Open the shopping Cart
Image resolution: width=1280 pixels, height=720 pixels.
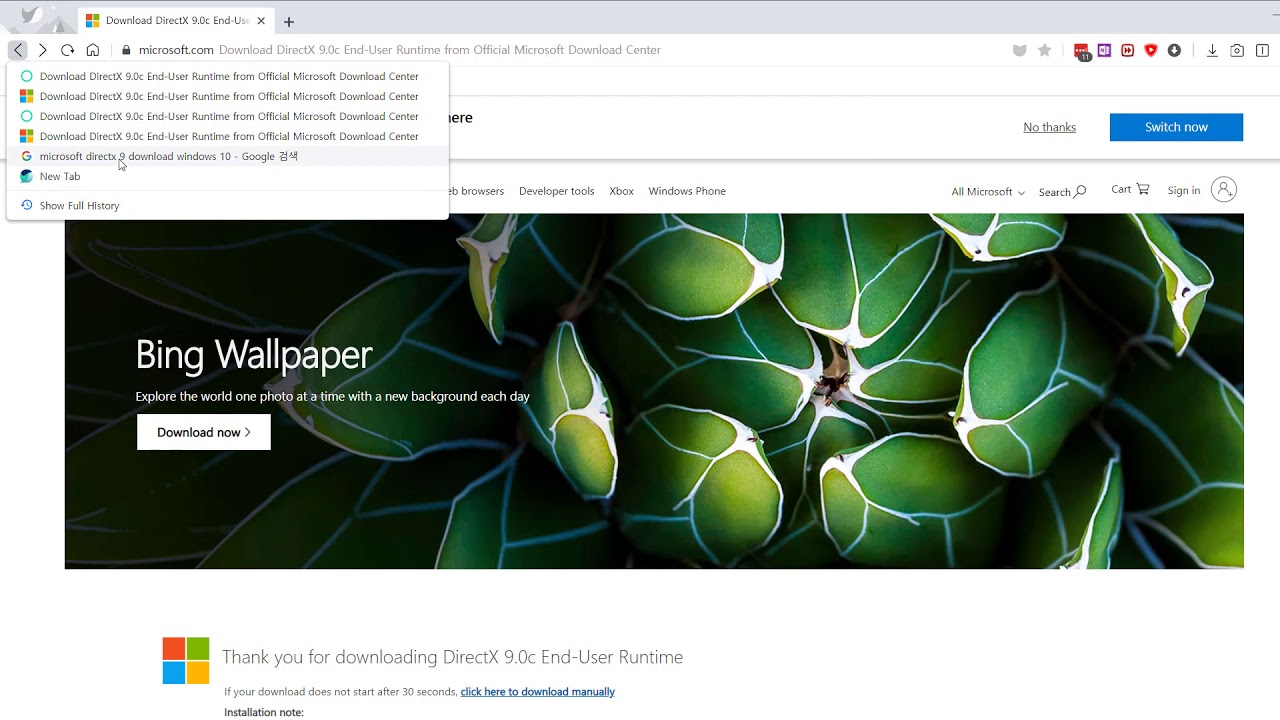click(x=1130, y=189)
